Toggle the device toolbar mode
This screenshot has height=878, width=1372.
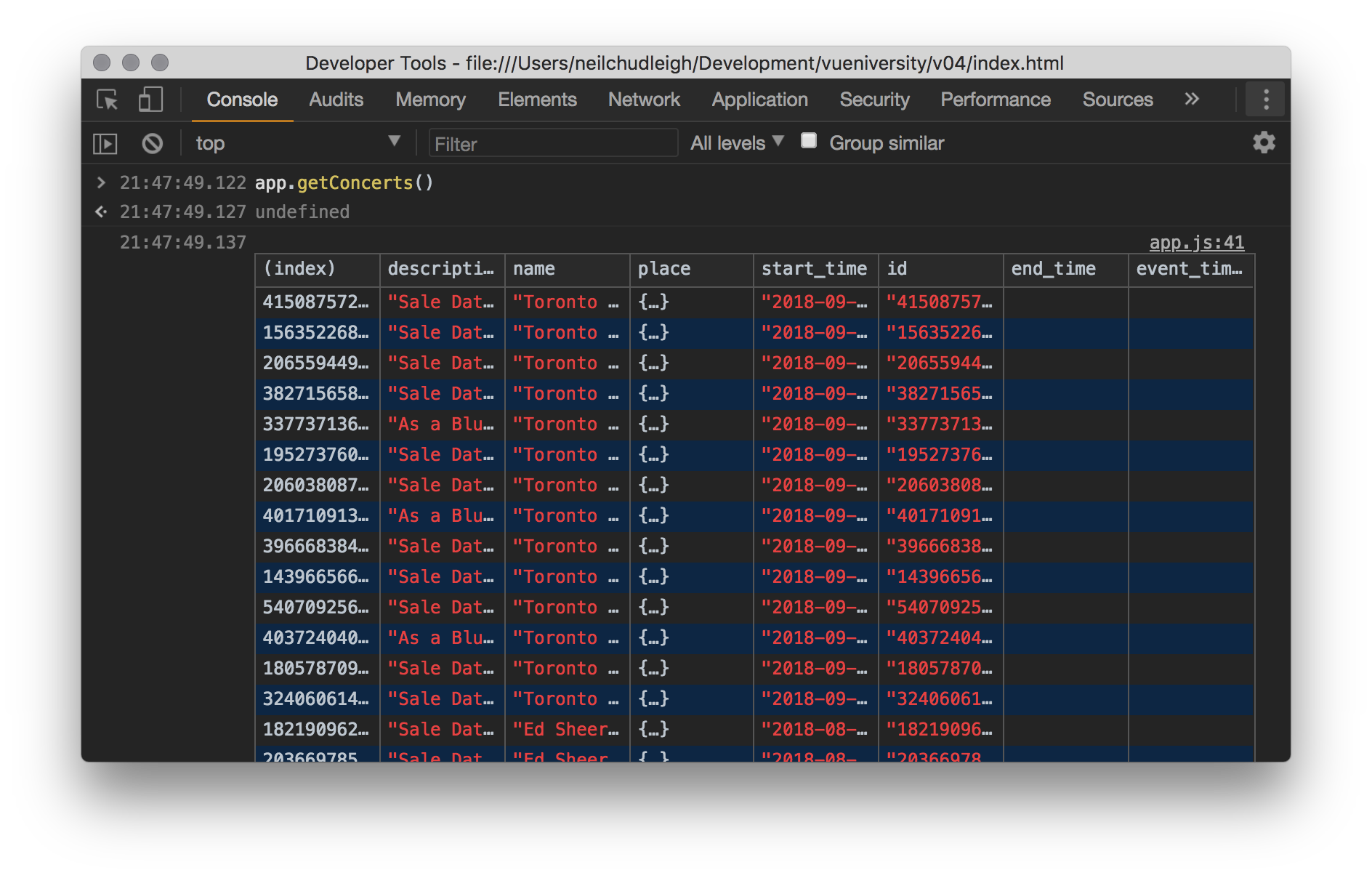150,100
